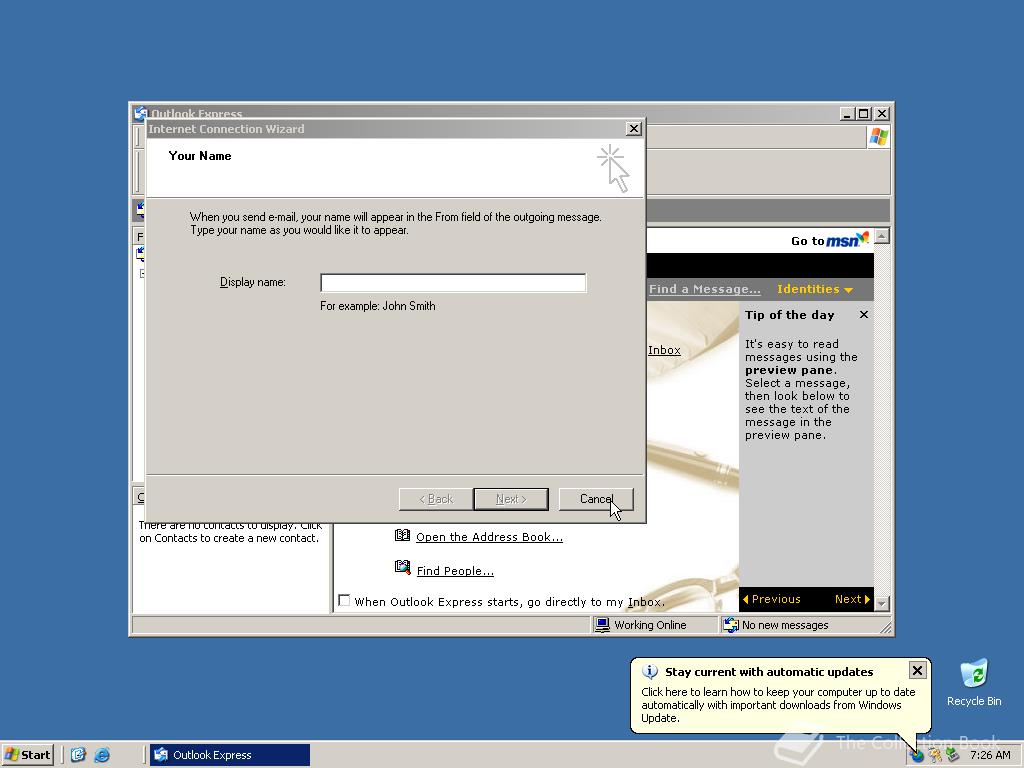The height and width of the screenshot is (768, 1024).
Task: Click the scroll down arrow in Outlook Express
Action: 882,603
